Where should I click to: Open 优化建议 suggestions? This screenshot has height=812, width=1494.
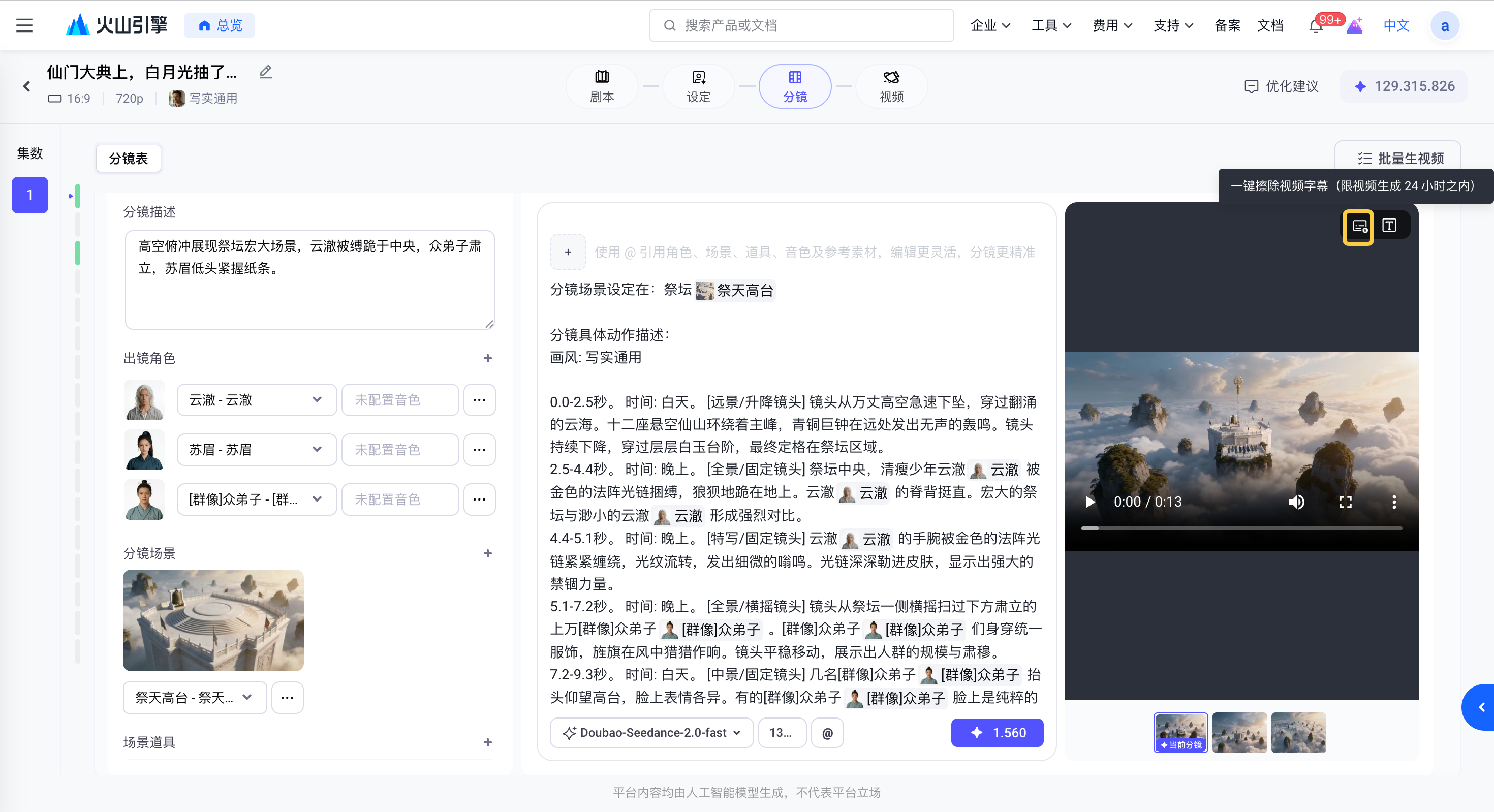click(x=1281, y=86)
